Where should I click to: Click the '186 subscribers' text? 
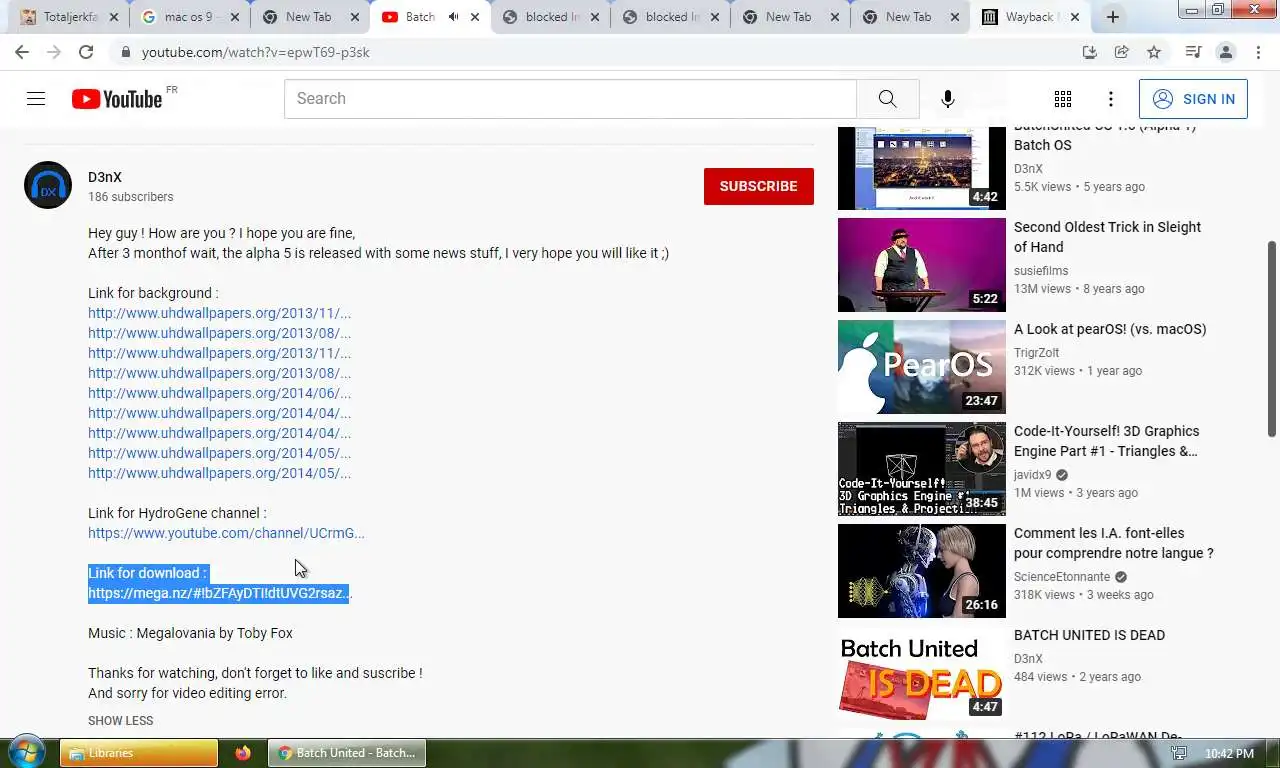[130, 197]
